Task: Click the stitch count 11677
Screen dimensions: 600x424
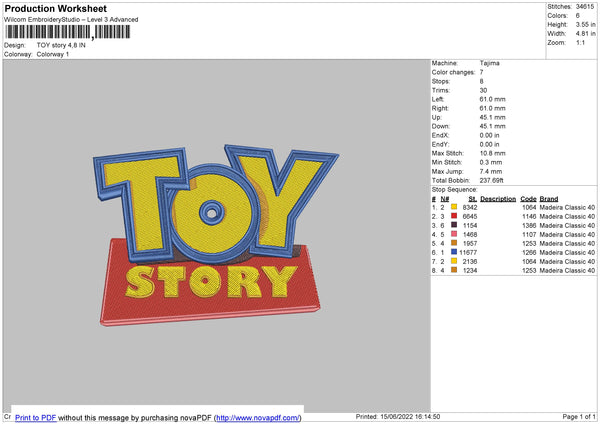Action: tap(468, 252)
